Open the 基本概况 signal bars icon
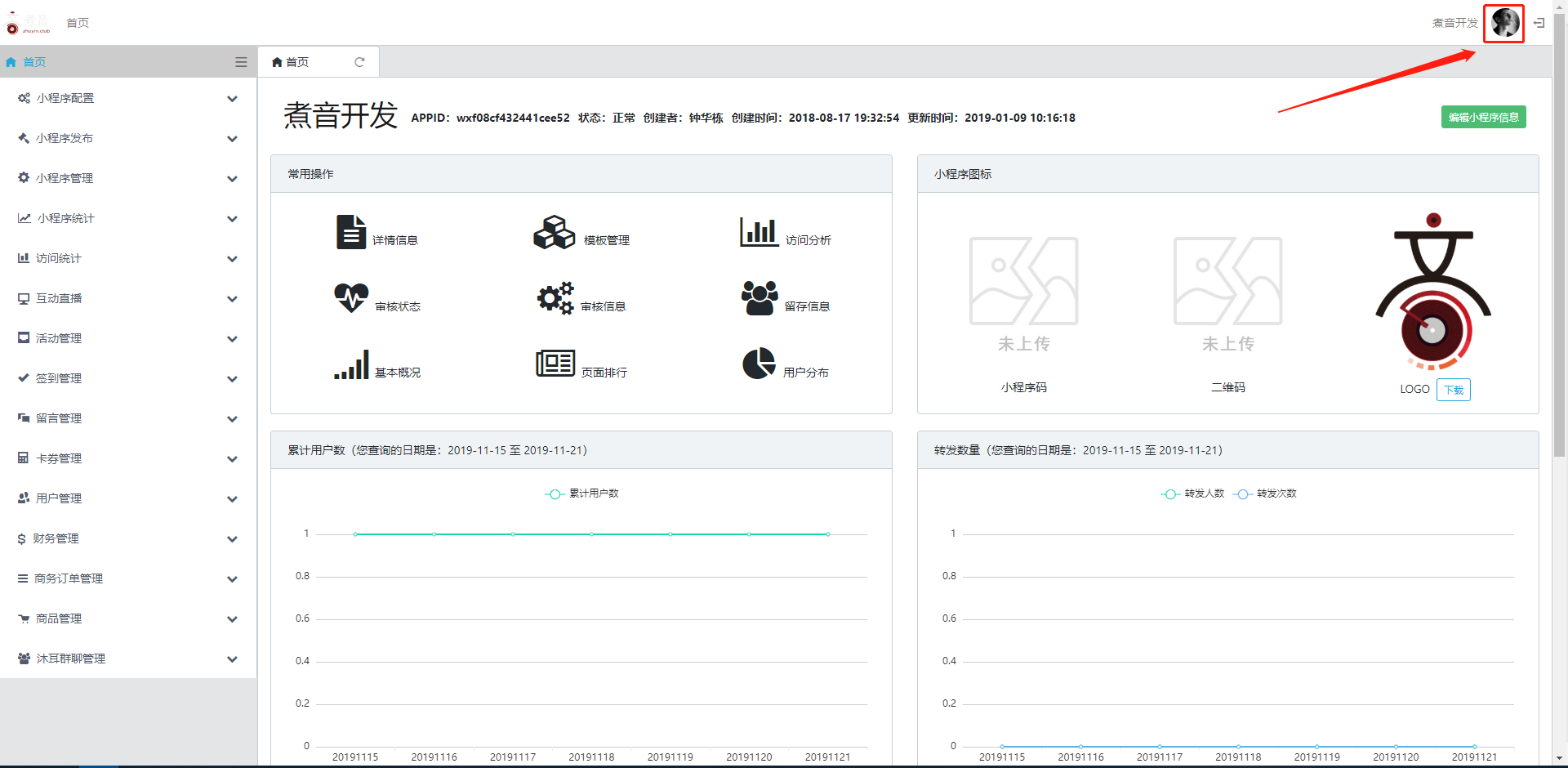This screenshot has width=1568, height=768. pyautogui.click(x=351, y=364)
